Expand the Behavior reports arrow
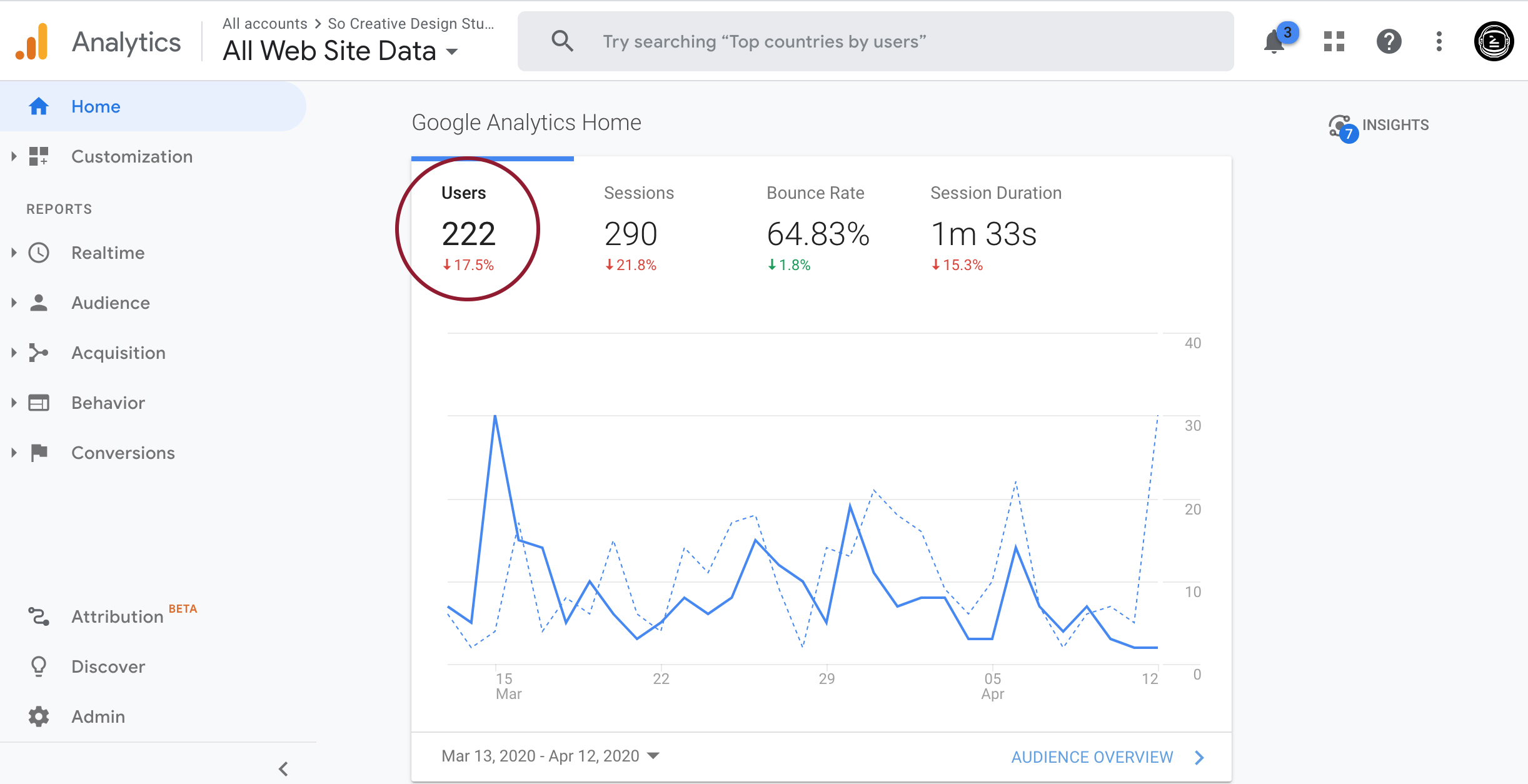 [x=14, y=403]
